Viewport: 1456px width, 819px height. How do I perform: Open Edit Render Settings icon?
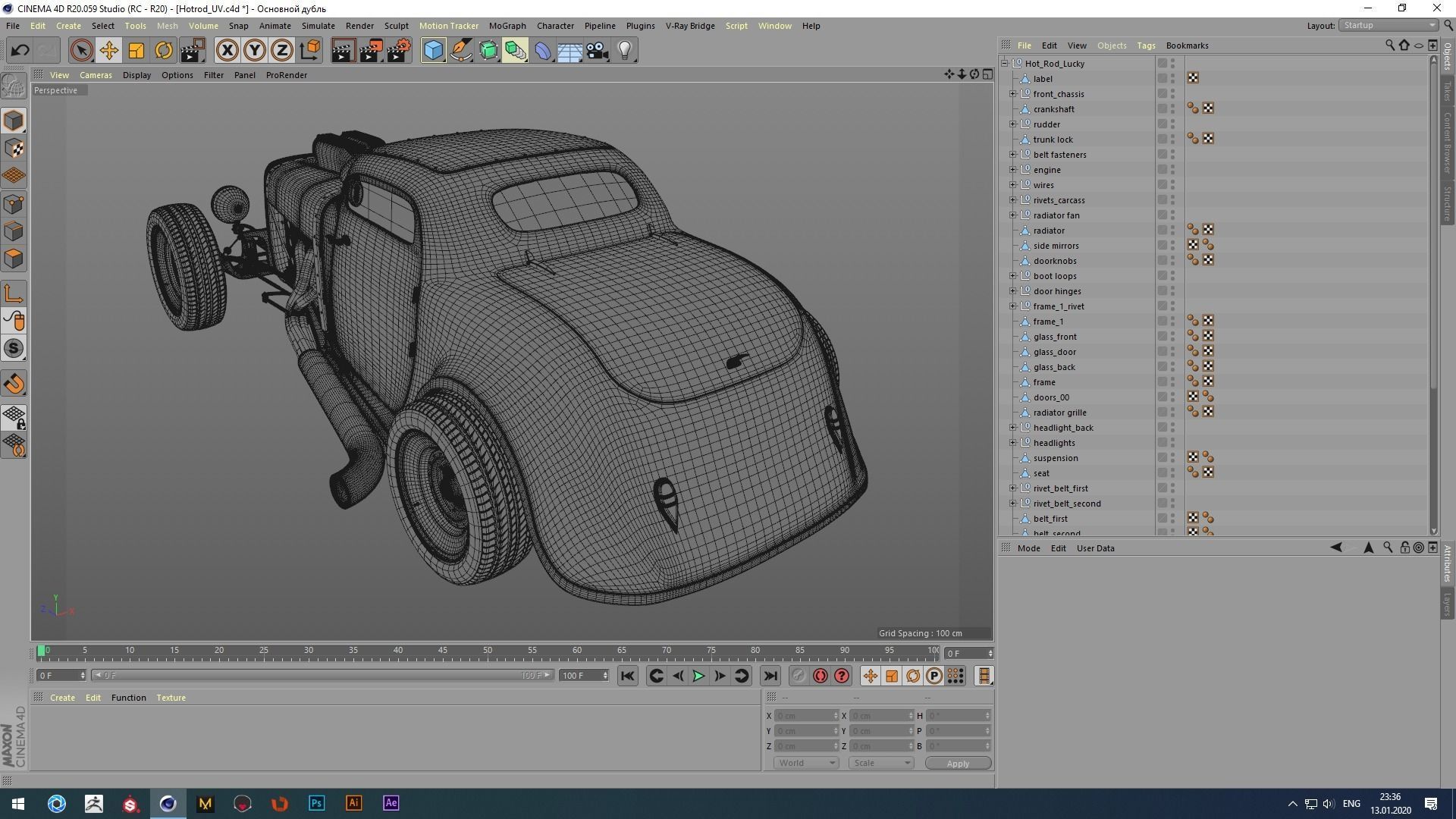[399, 51]
